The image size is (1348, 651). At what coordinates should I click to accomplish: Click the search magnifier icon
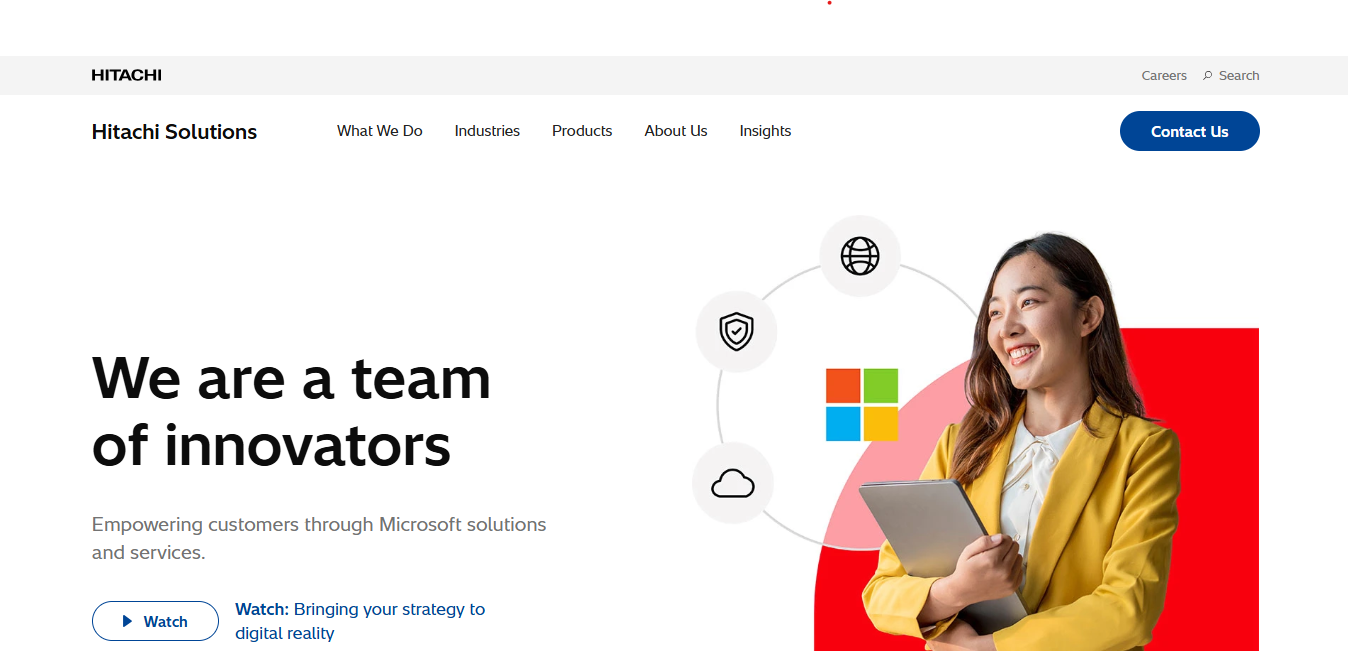click(1207, 76)
